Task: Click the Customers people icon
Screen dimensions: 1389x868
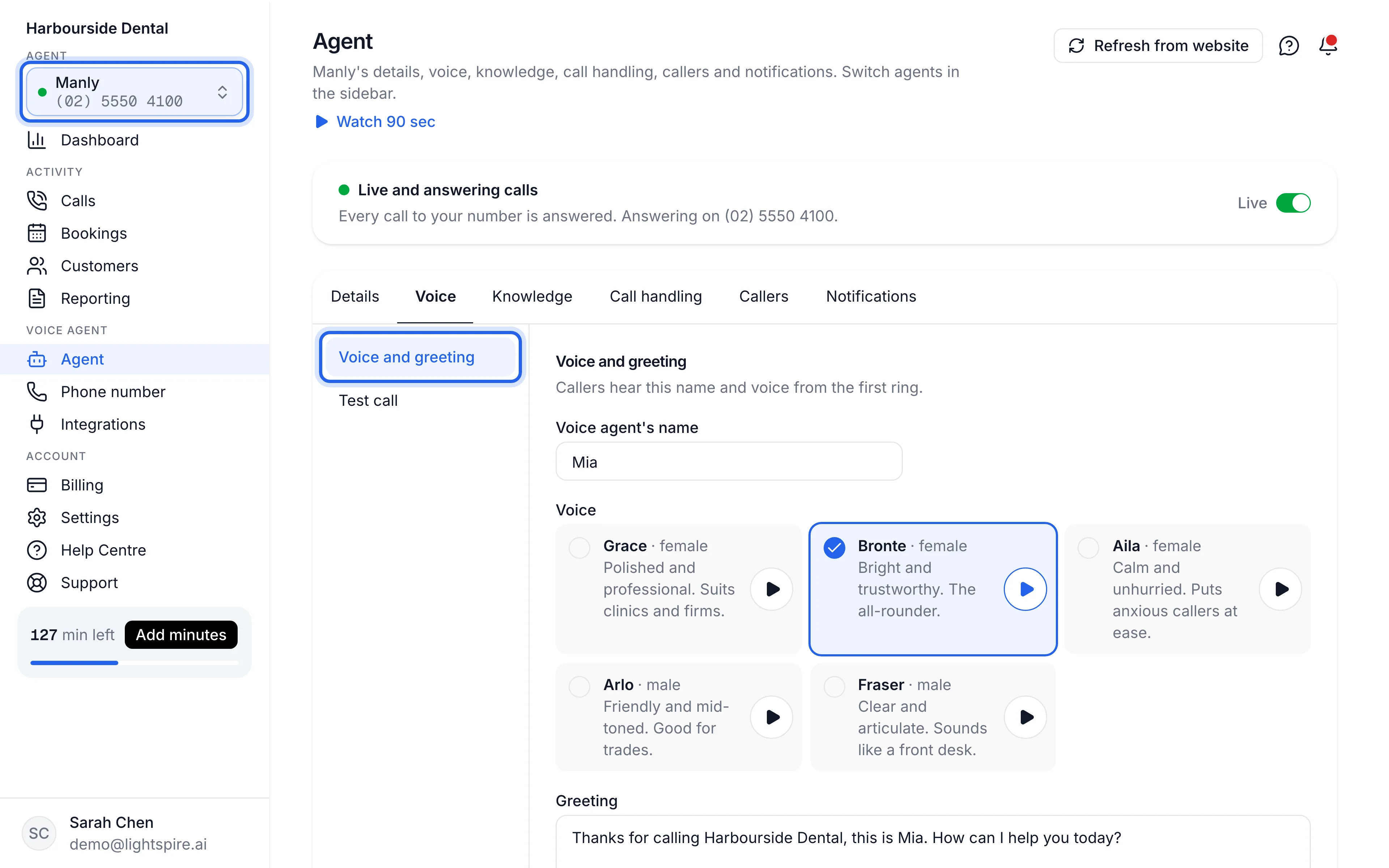Action: (x=37, y=266)
